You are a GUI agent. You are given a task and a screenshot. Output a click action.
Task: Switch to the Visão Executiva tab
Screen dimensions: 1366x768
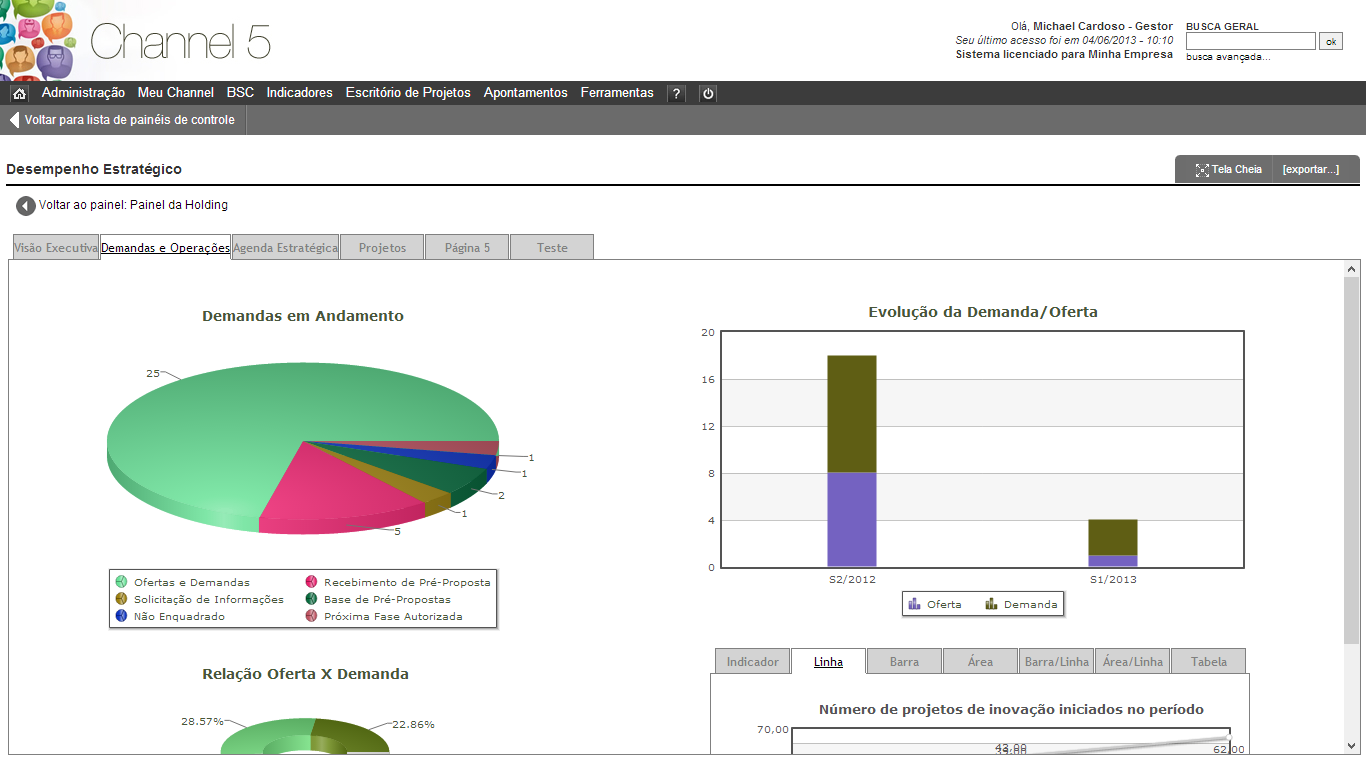56,247
